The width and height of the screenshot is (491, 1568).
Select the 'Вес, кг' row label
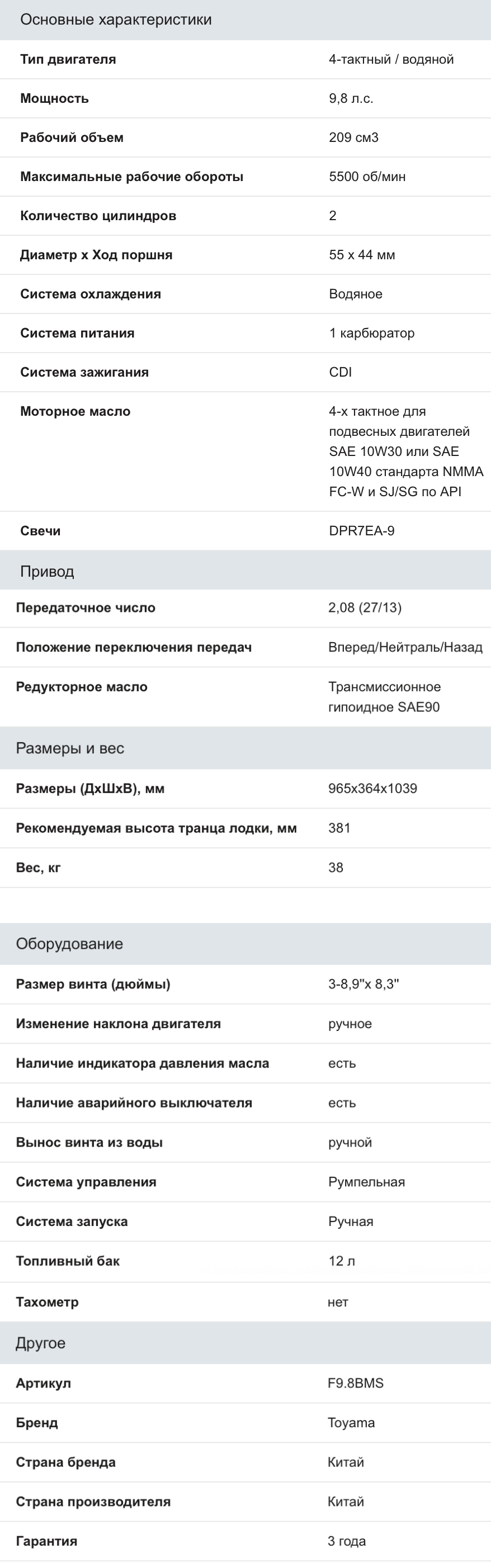[x=38, y=867]
